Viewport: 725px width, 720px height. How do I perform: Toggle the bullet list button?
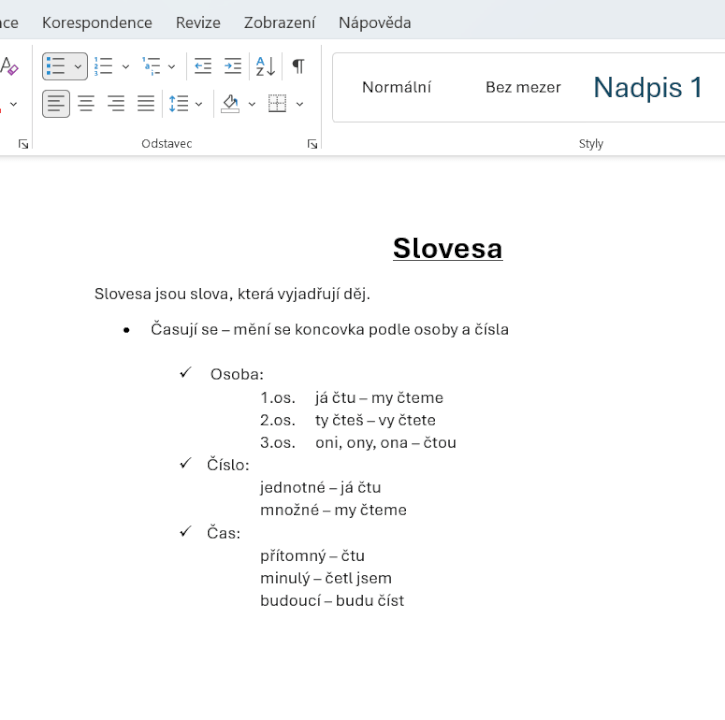pyautogui.click(x=56, y=66)
